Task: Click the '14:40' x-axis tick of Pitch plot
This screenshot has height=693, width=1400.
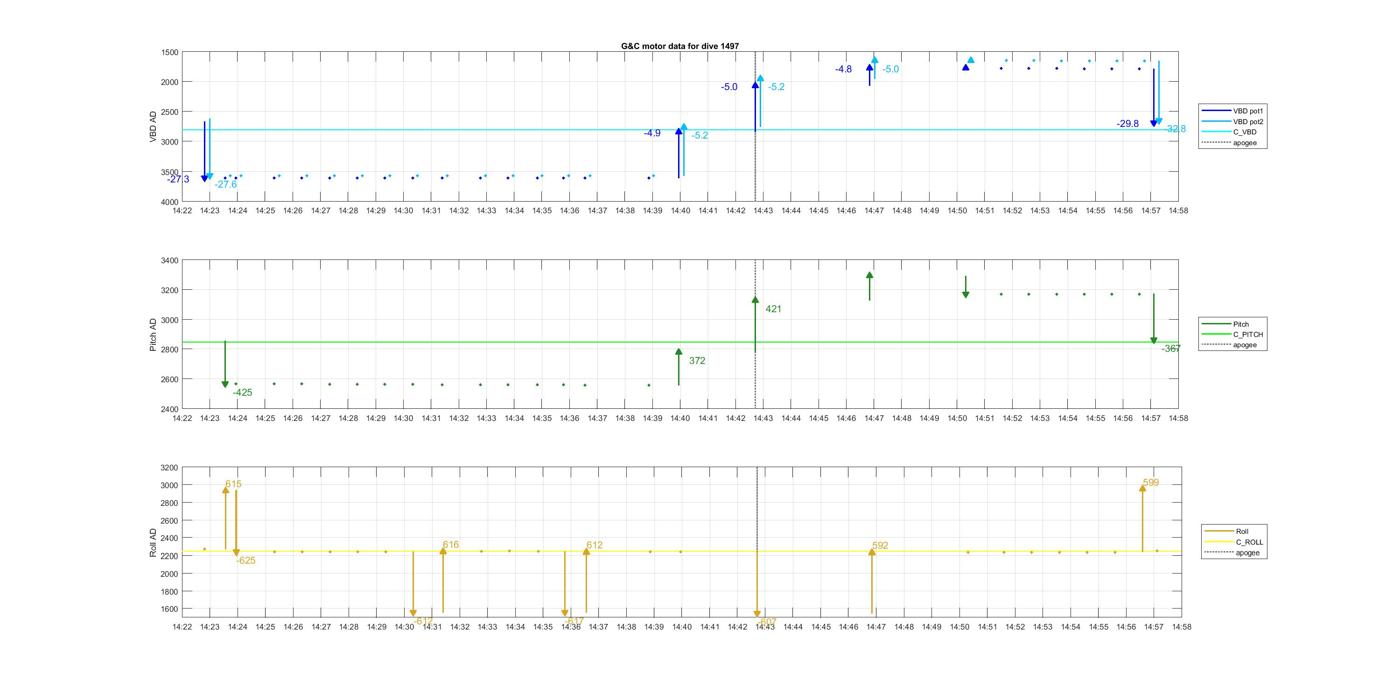Action: pos(680,418)
